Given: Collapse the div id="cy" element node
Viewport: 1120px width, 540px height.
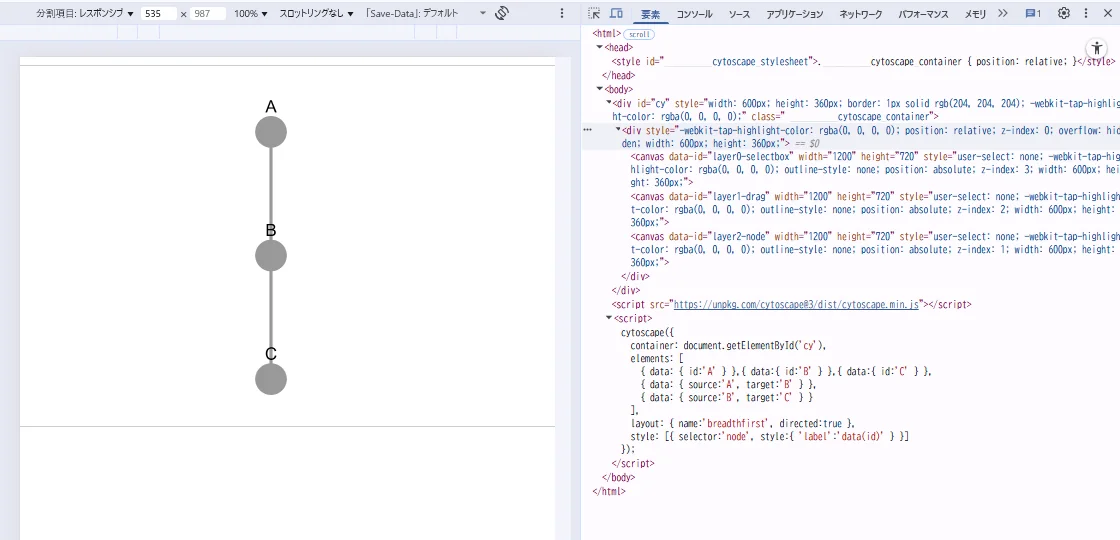Looking at the screenshot, I should point(609,103).
